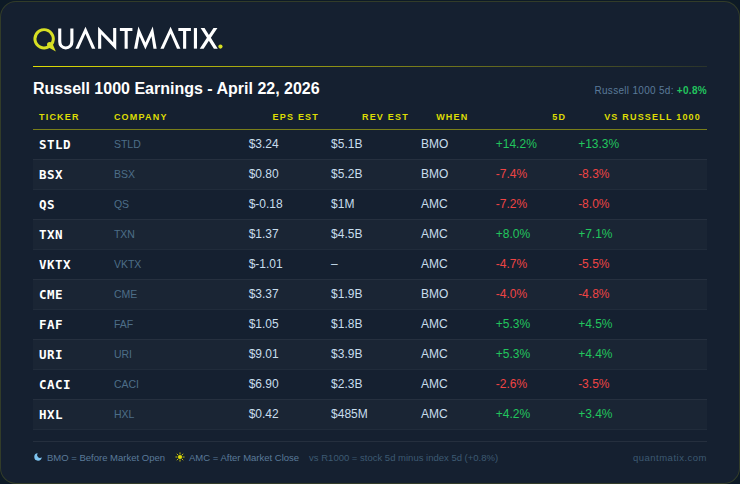Click the +13.3% vs Russell value for STLD

[x=598, y=144]
